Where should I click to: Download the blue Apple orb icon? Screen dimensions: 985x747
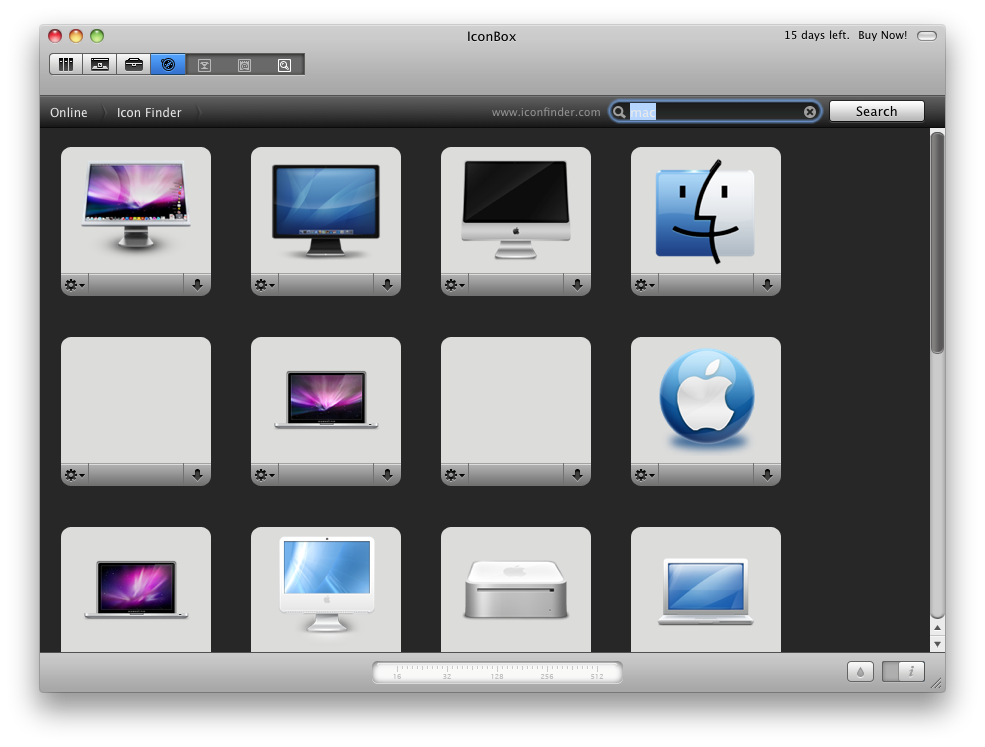767,475
